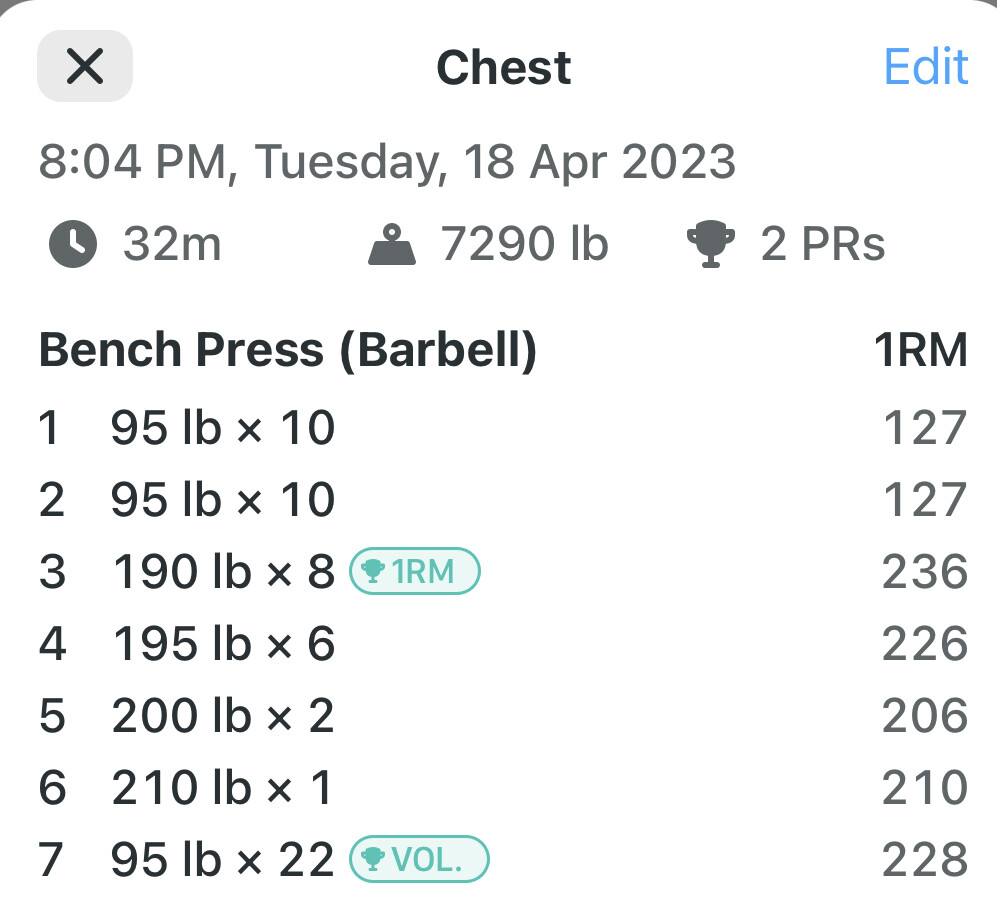Select the VOL. trophy badge on set 7
997x914 pixels.
(419, 859)
